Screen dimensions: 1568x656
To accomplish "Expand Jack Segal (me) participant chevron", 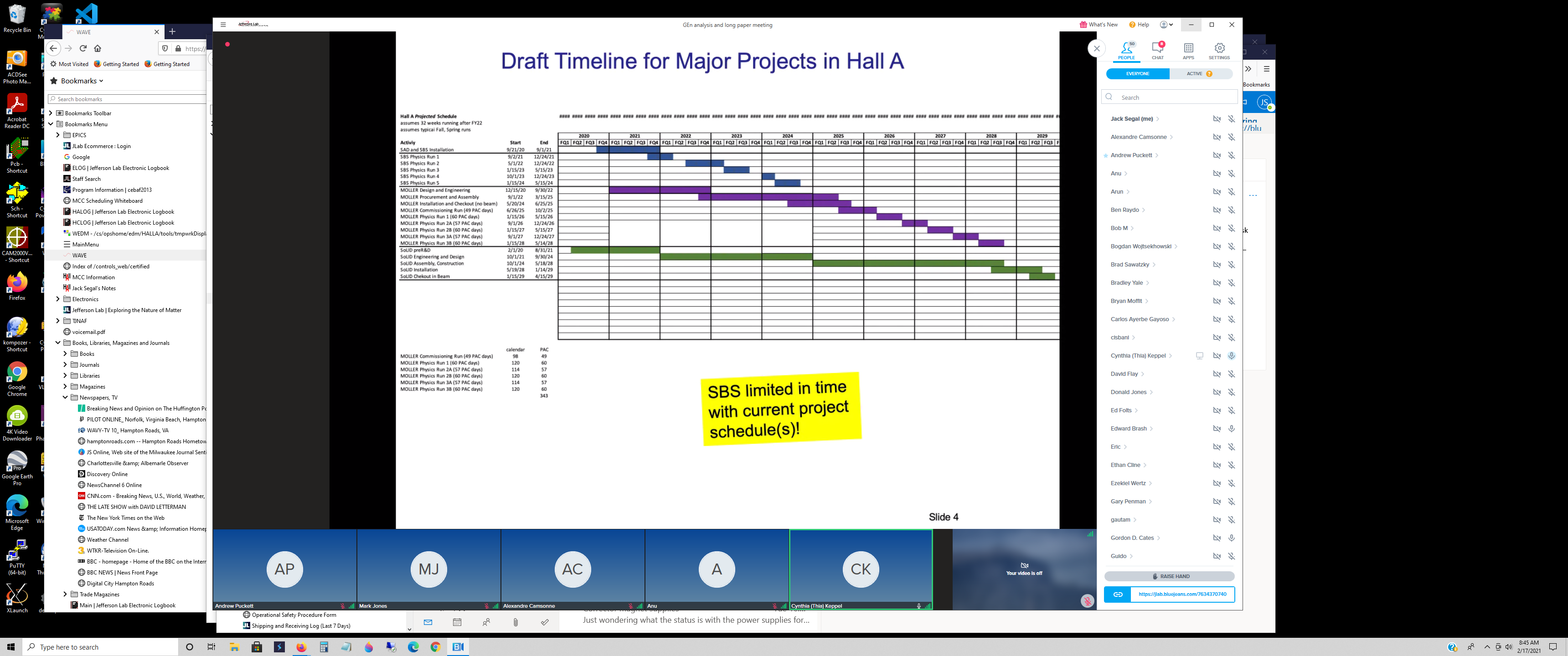I will (x=1158, y=119).
